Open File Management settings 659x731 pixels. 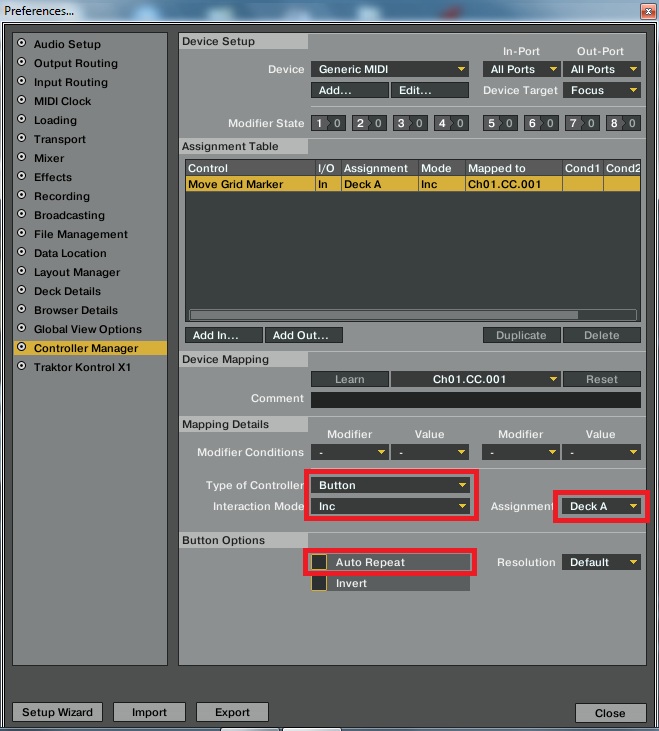pos(81,234)
